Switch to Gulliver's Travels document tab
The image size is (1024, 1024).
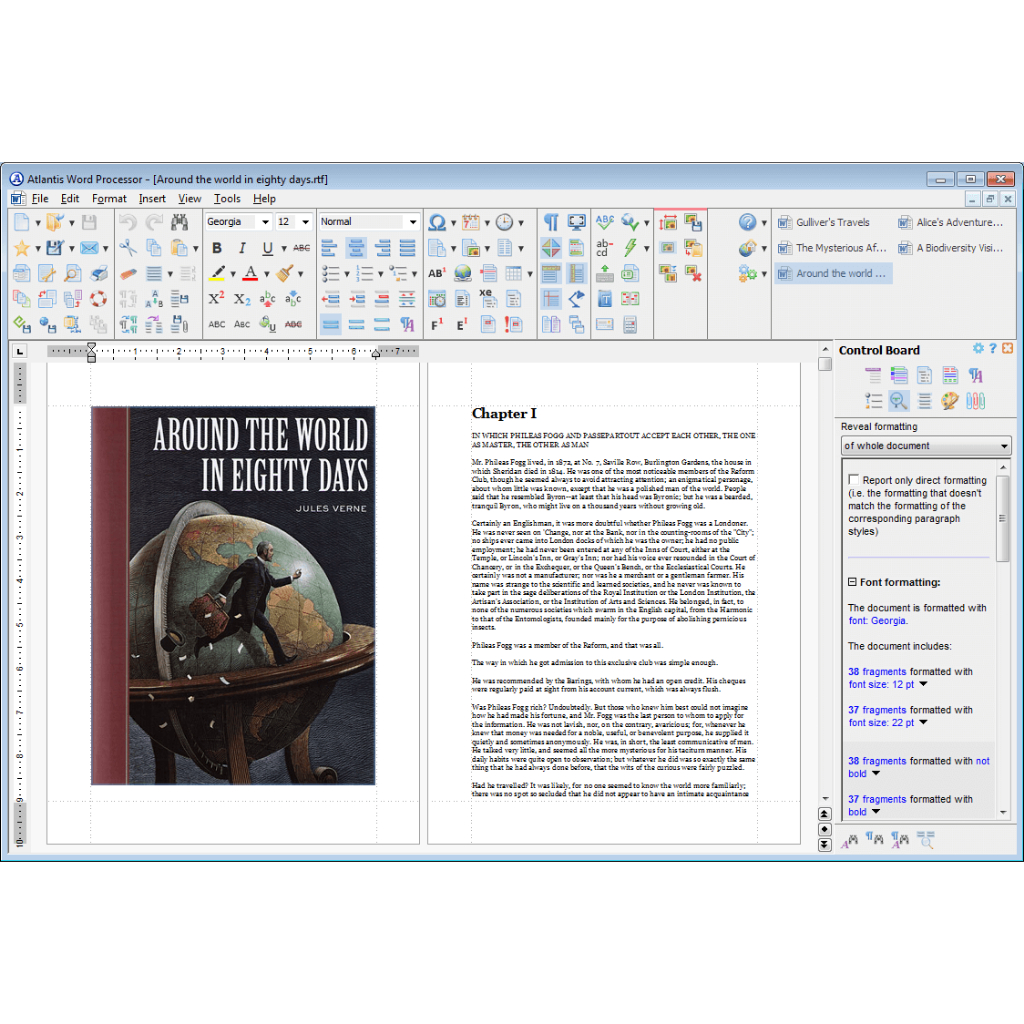pos(832,222)
